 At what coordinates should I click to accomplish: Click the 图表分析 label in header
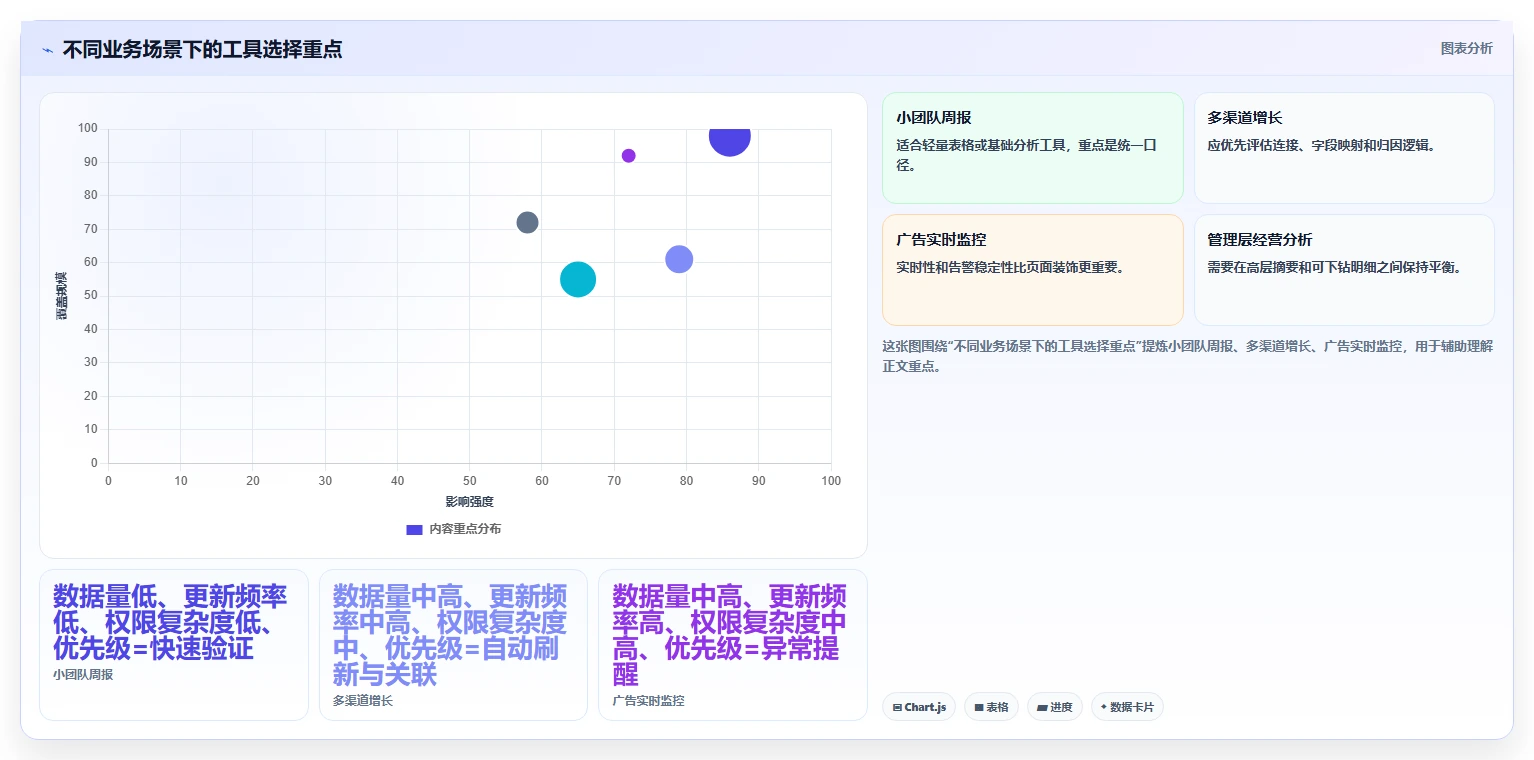(x=1466, y=48)
